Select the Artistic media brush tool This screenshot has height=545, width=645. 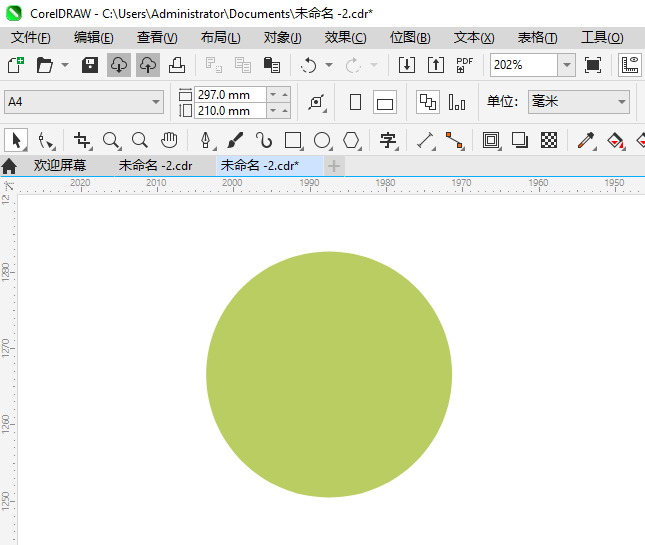(x=235, y=140)
